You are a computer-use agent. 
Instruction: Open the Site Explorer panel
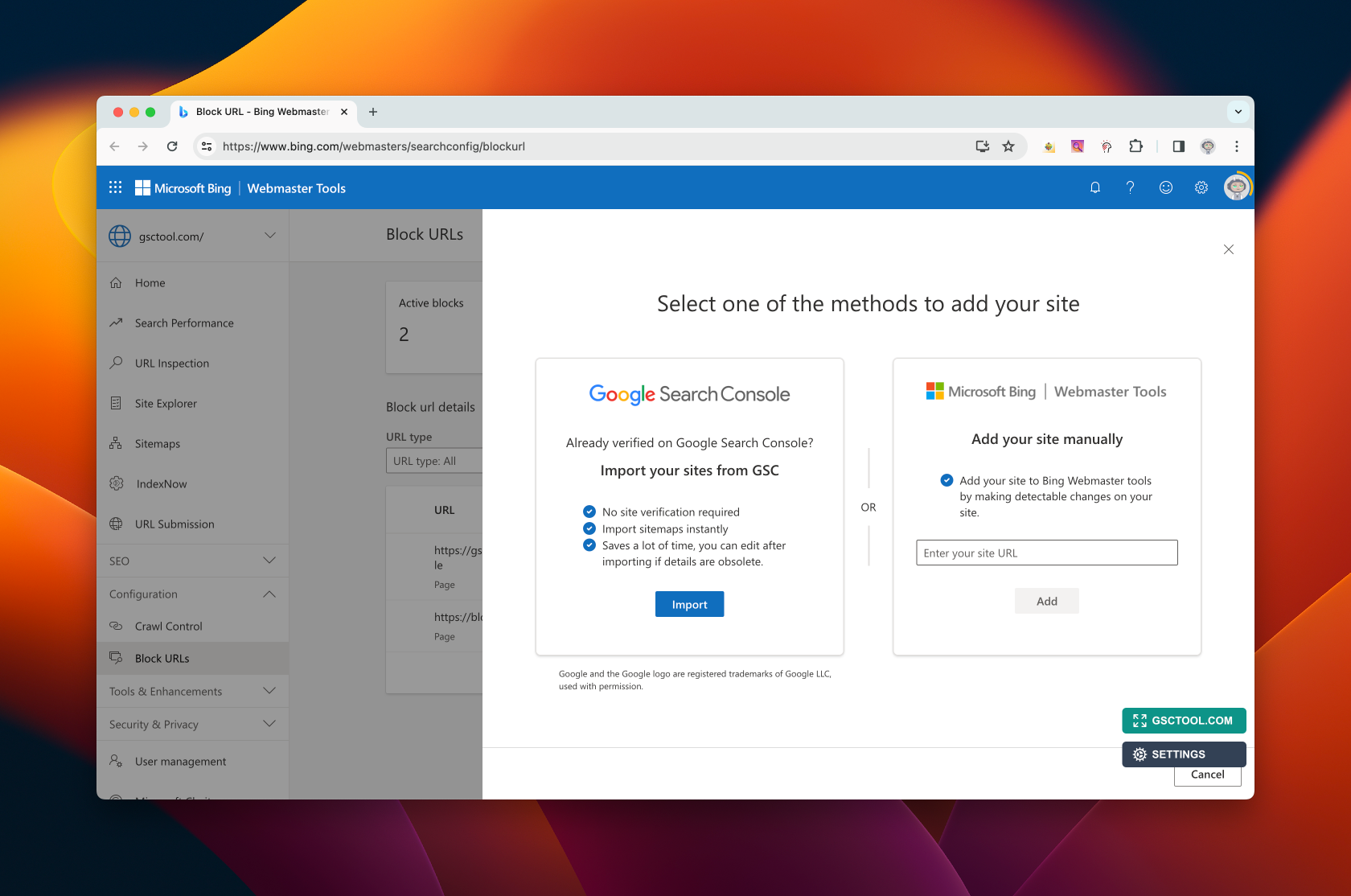(x=166, y=403)
